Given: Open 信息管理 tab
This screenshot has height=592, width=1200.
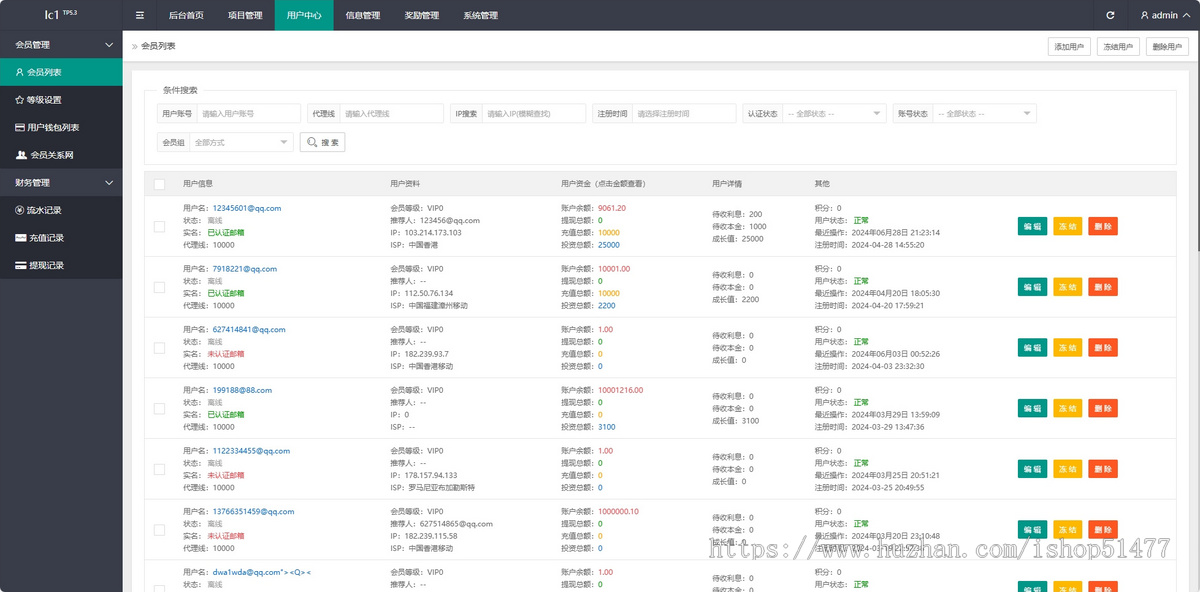Looking at the screenshot, I should (x=363, y=15).
